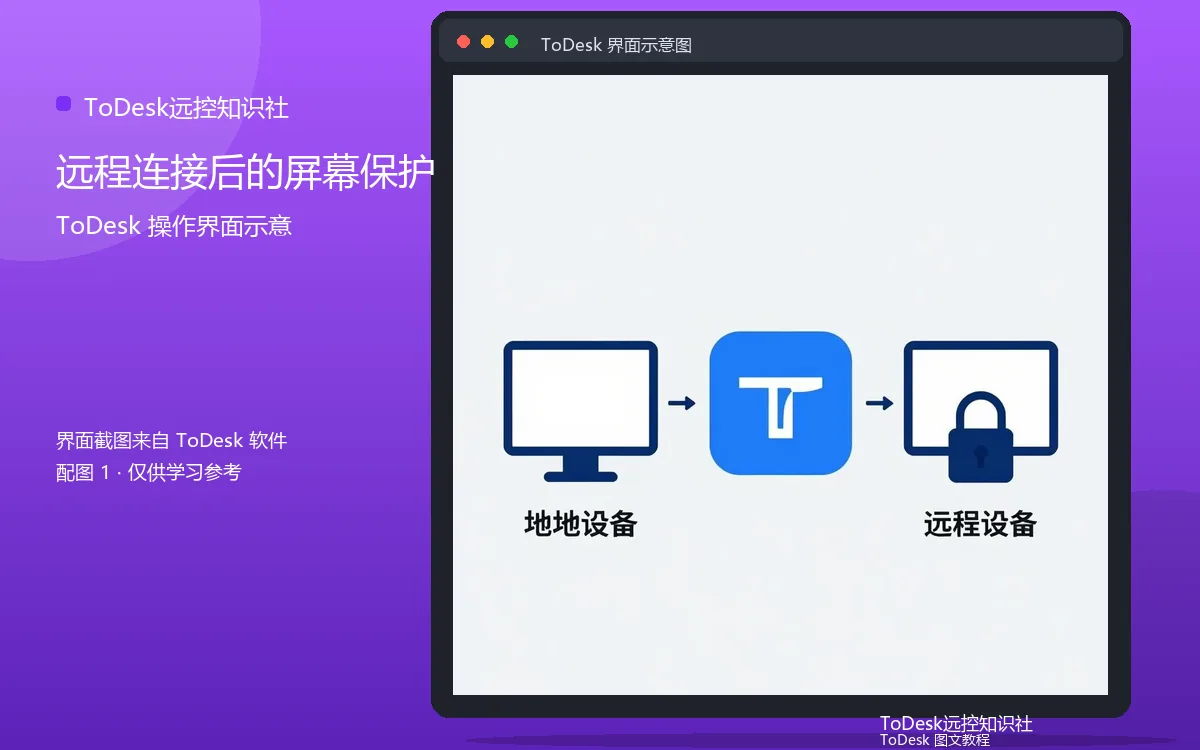Click the "地地设备" label

click(x=581, y=524)
